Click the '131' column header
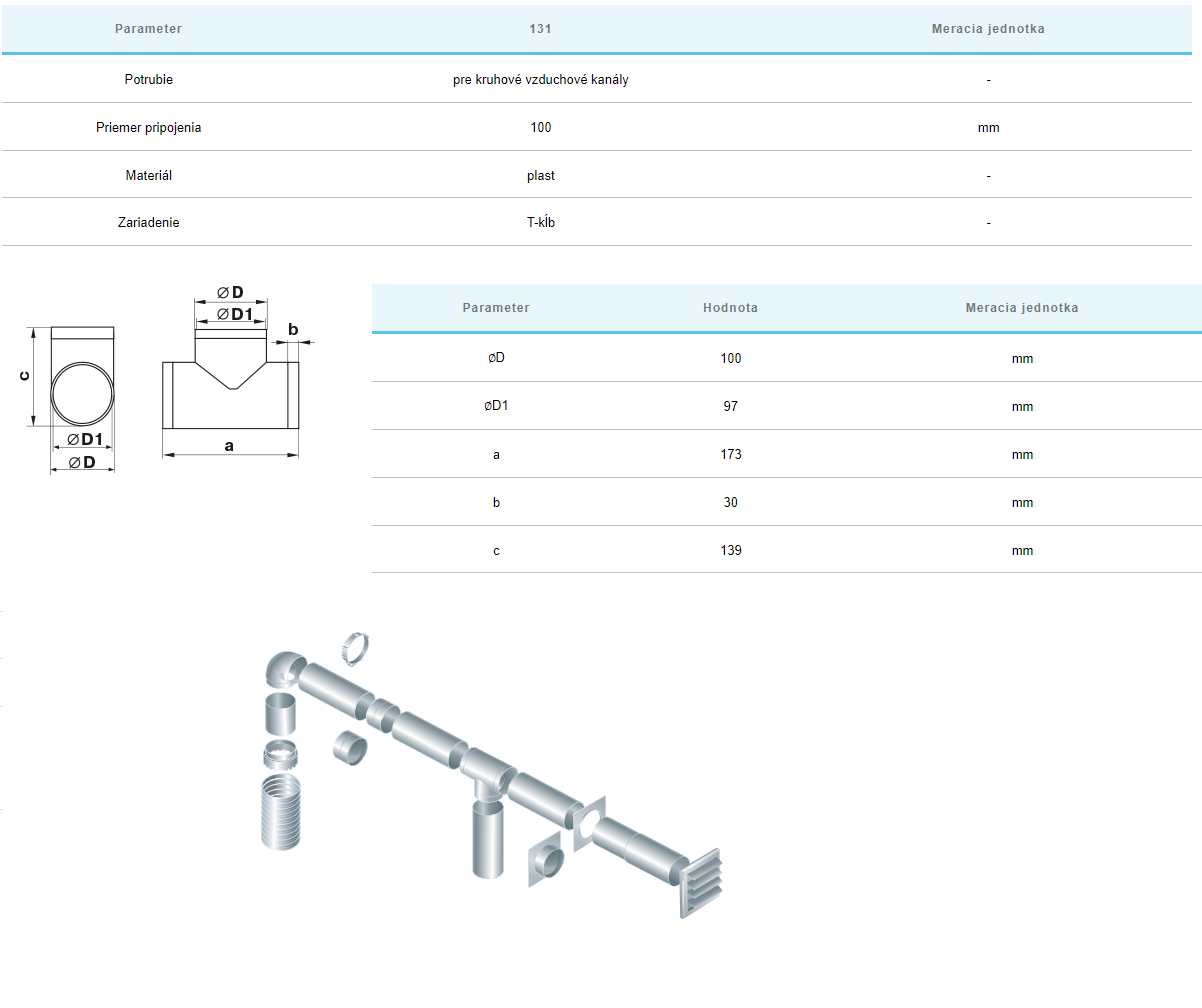This screenshot has width=1202, height=1008. pos(540,29)
